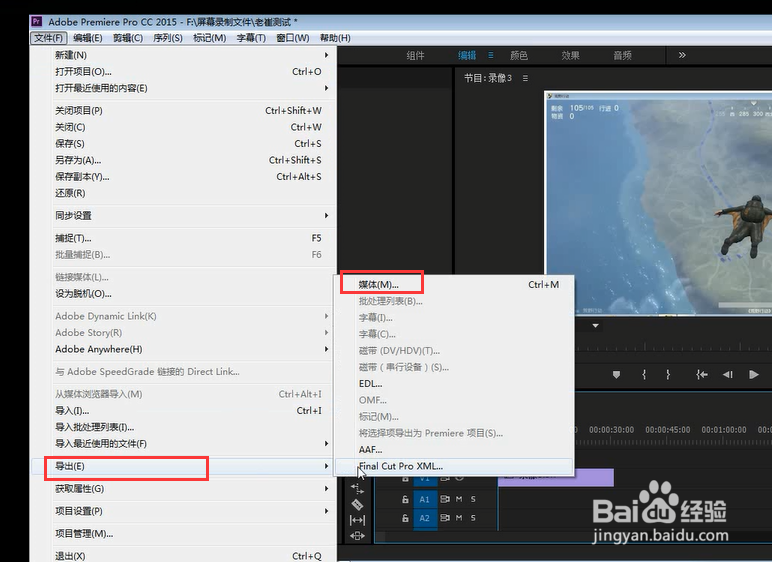Select the Slide tool icon

tap(357, 536)
